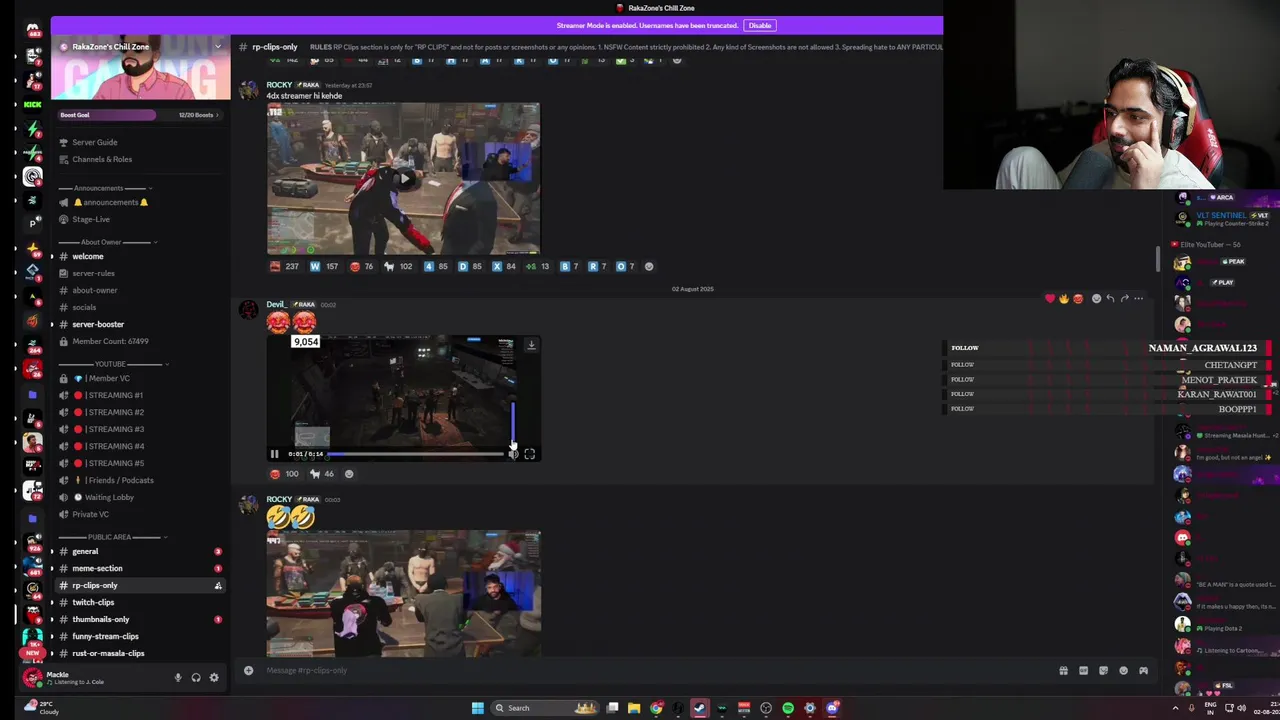The height and width of the screenshot is (720, 1280).
Task: Switch to the general channel
Action: pos(85,551)
